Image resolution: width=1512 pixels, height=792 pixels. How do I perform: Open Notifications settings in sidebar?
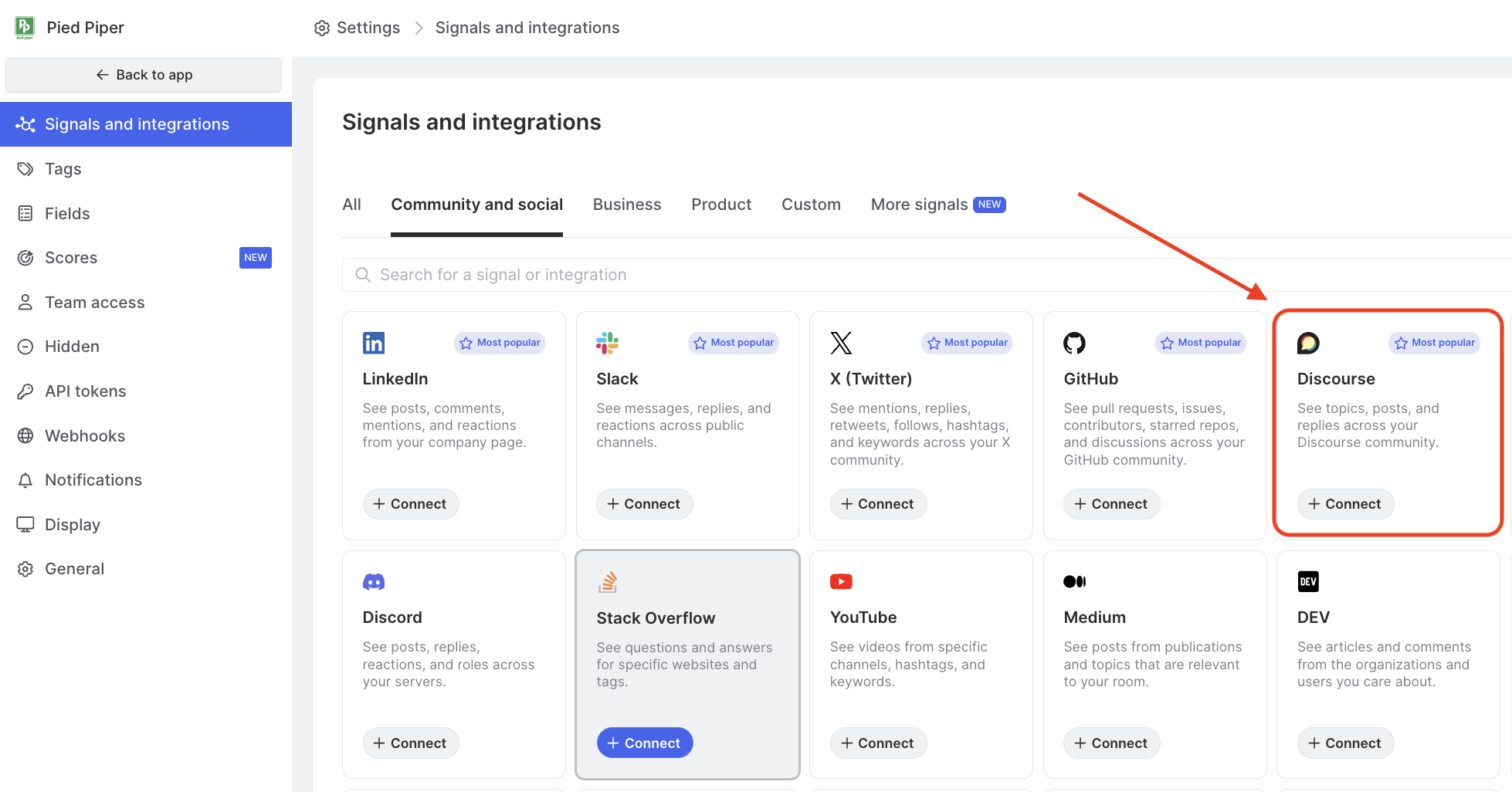[146, 480]
